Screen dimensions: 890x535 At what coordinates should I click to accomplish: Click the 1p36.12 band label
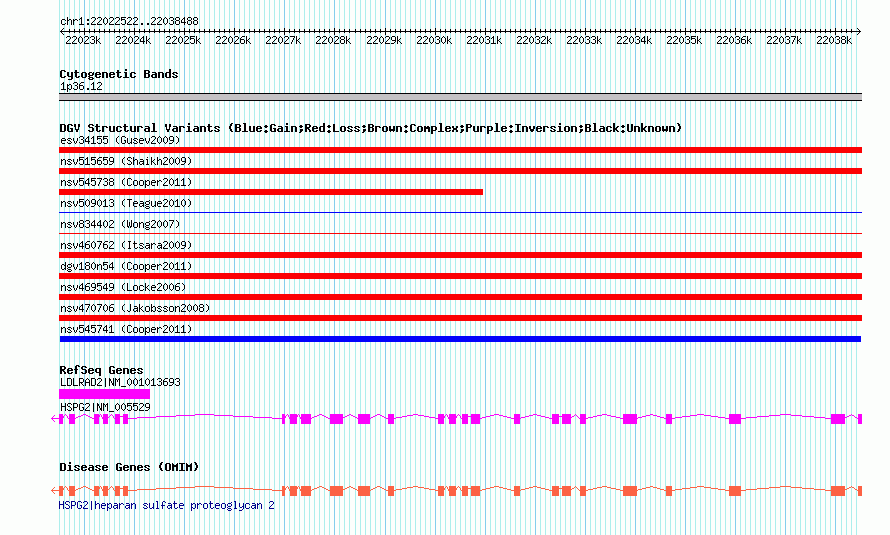point(81,86)
